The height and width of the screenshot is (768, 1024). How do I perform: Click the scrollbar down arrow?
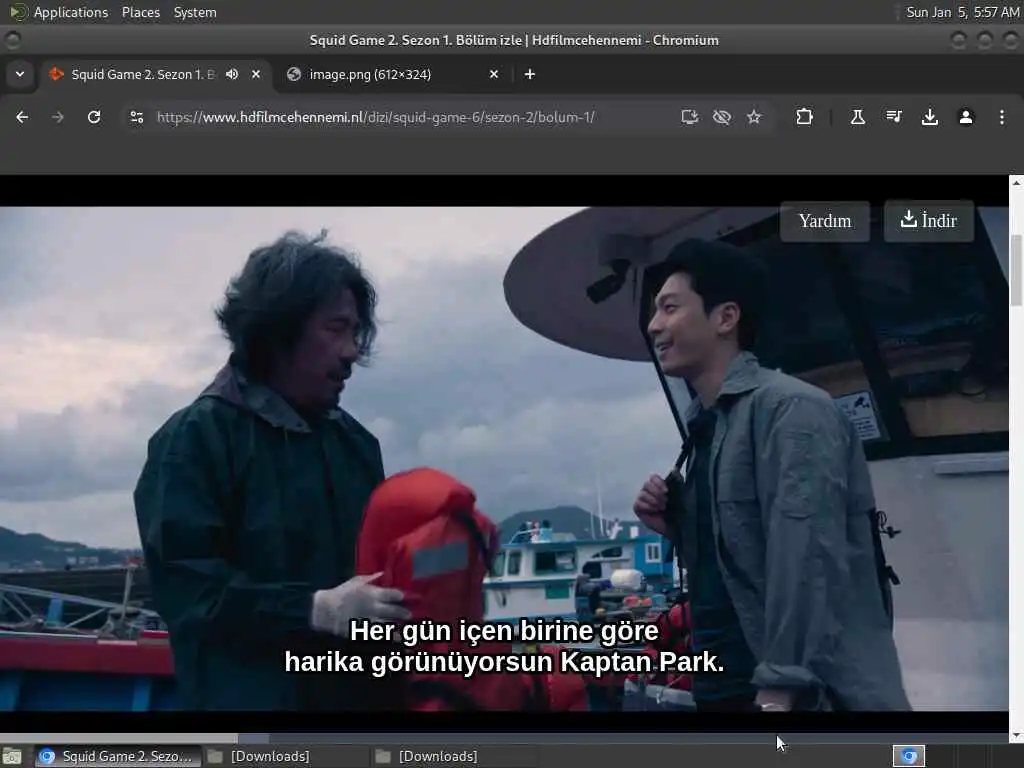pyautogui.click(x=1016, y=735)
